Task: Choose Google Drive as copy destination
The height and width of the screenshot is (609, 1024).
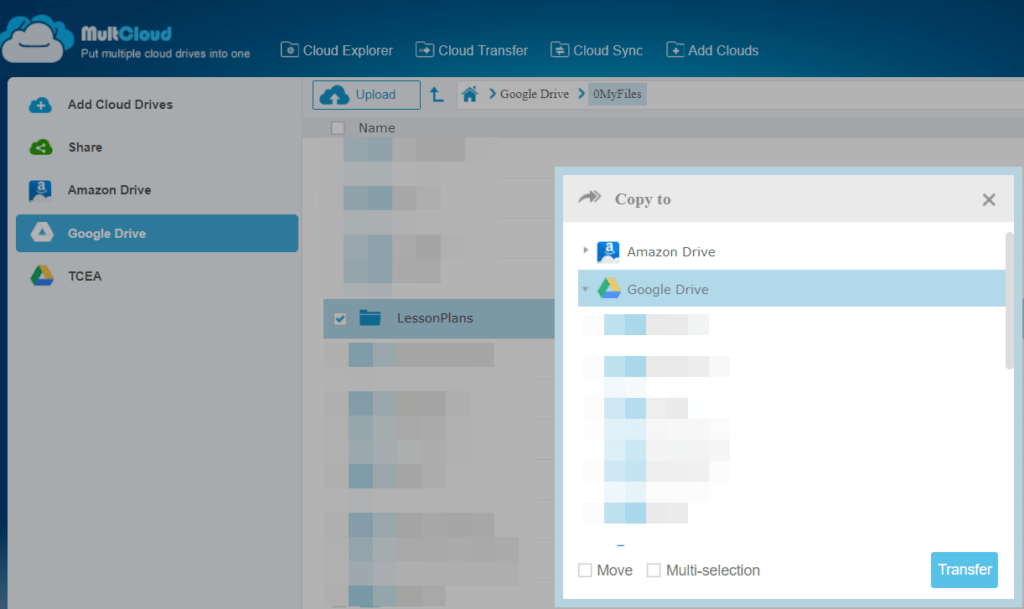Action: pyautogui.click(x=667, y=289)
